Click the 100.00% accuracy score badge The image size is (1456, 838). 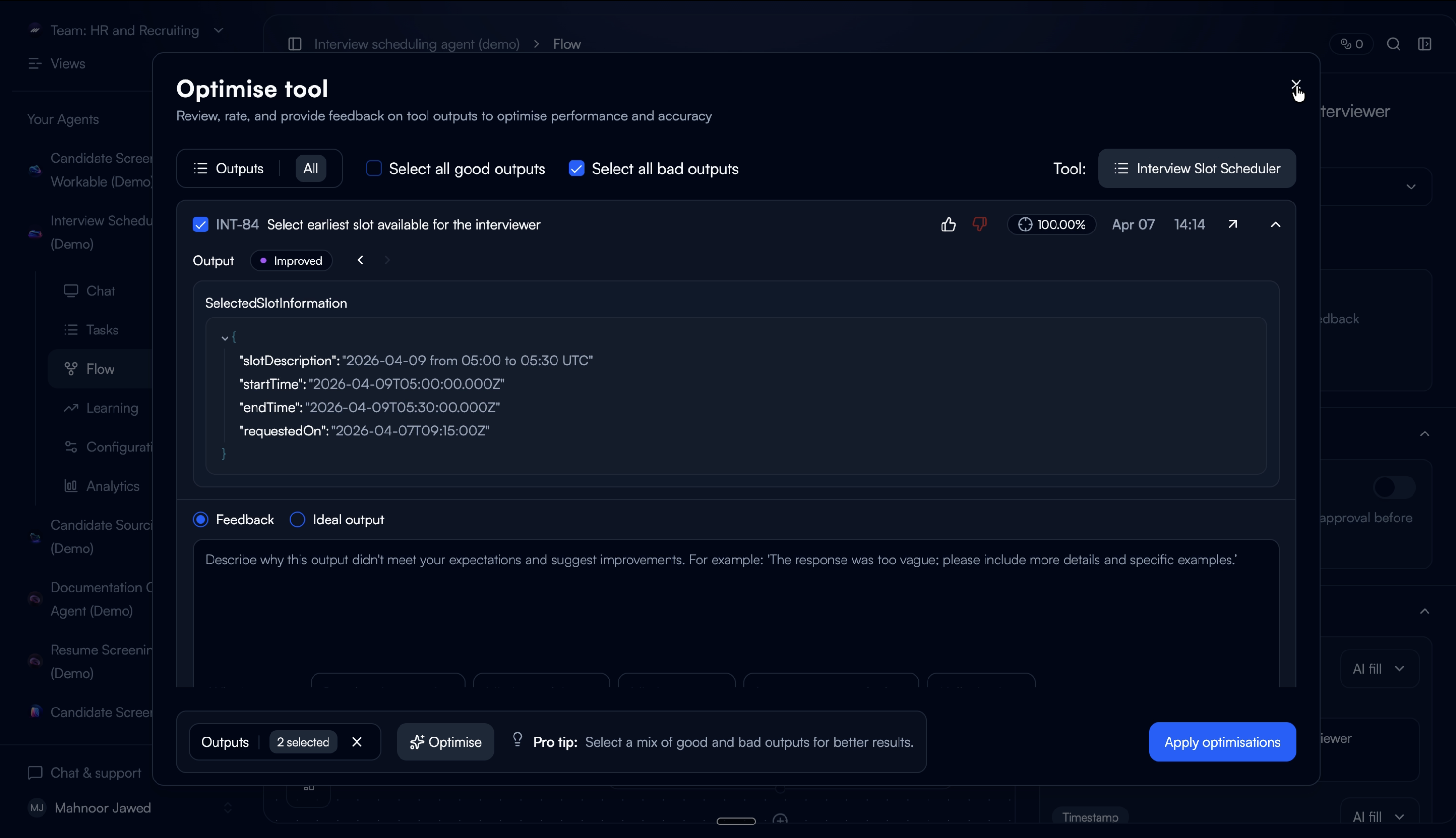tap(1052, 224)
